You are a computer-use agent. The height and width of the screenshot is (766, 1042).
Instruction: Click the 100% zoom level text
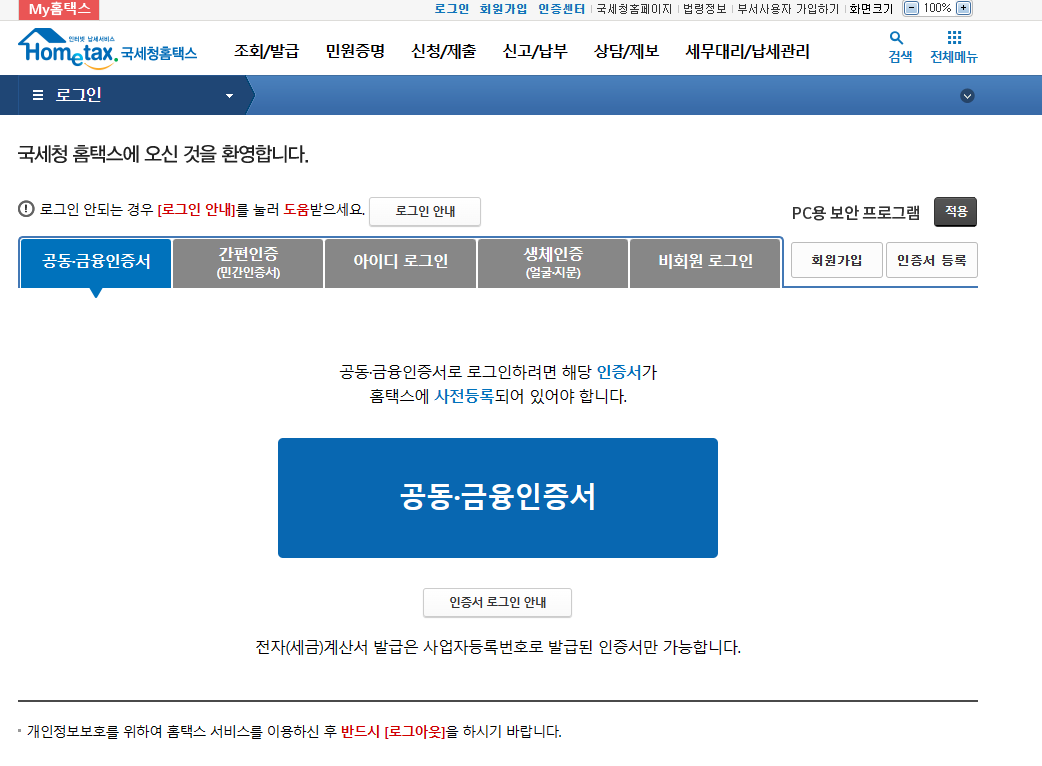(937, 8)
